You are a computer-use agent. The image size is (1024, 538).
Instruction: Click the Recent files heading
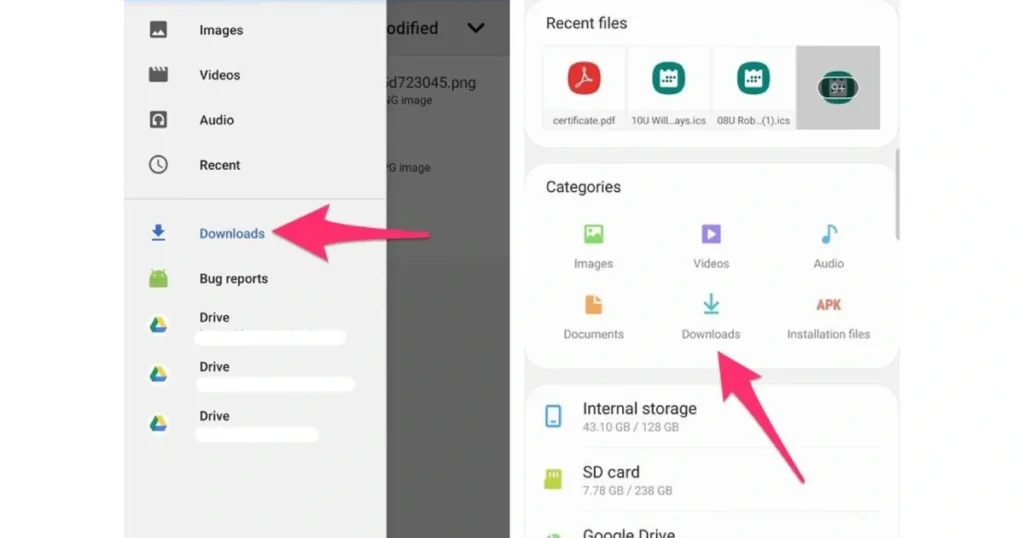click(x=586, y=24)
